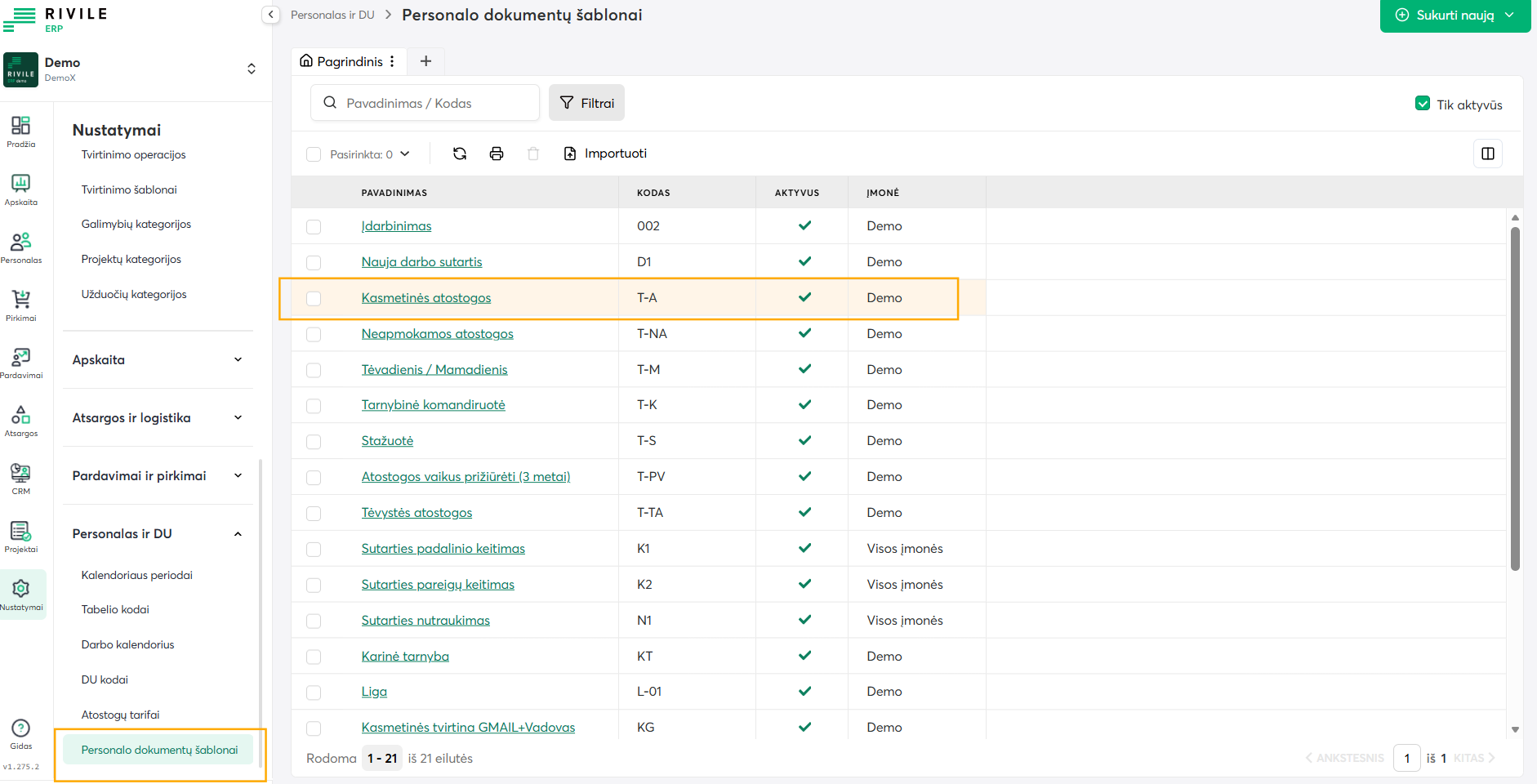Select checkbox for Neapmokamos atostogos row

(314, 334)
